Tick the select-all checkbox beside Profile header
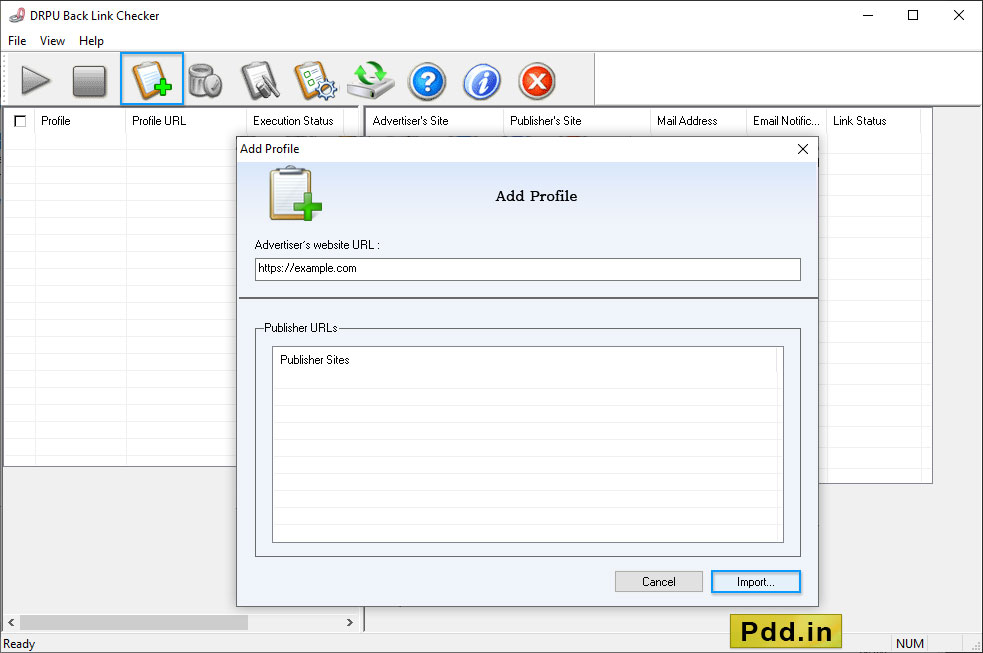This screenshot has height=653, width=983. tap(20, 121)
